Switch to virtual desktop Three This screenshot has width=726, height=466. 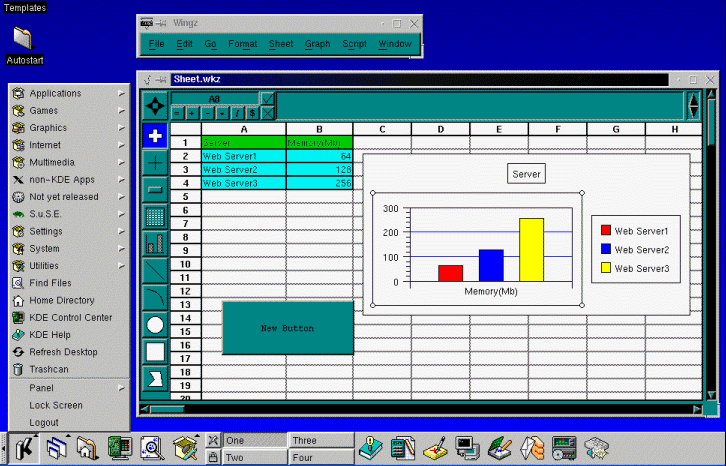coord(322,441)
